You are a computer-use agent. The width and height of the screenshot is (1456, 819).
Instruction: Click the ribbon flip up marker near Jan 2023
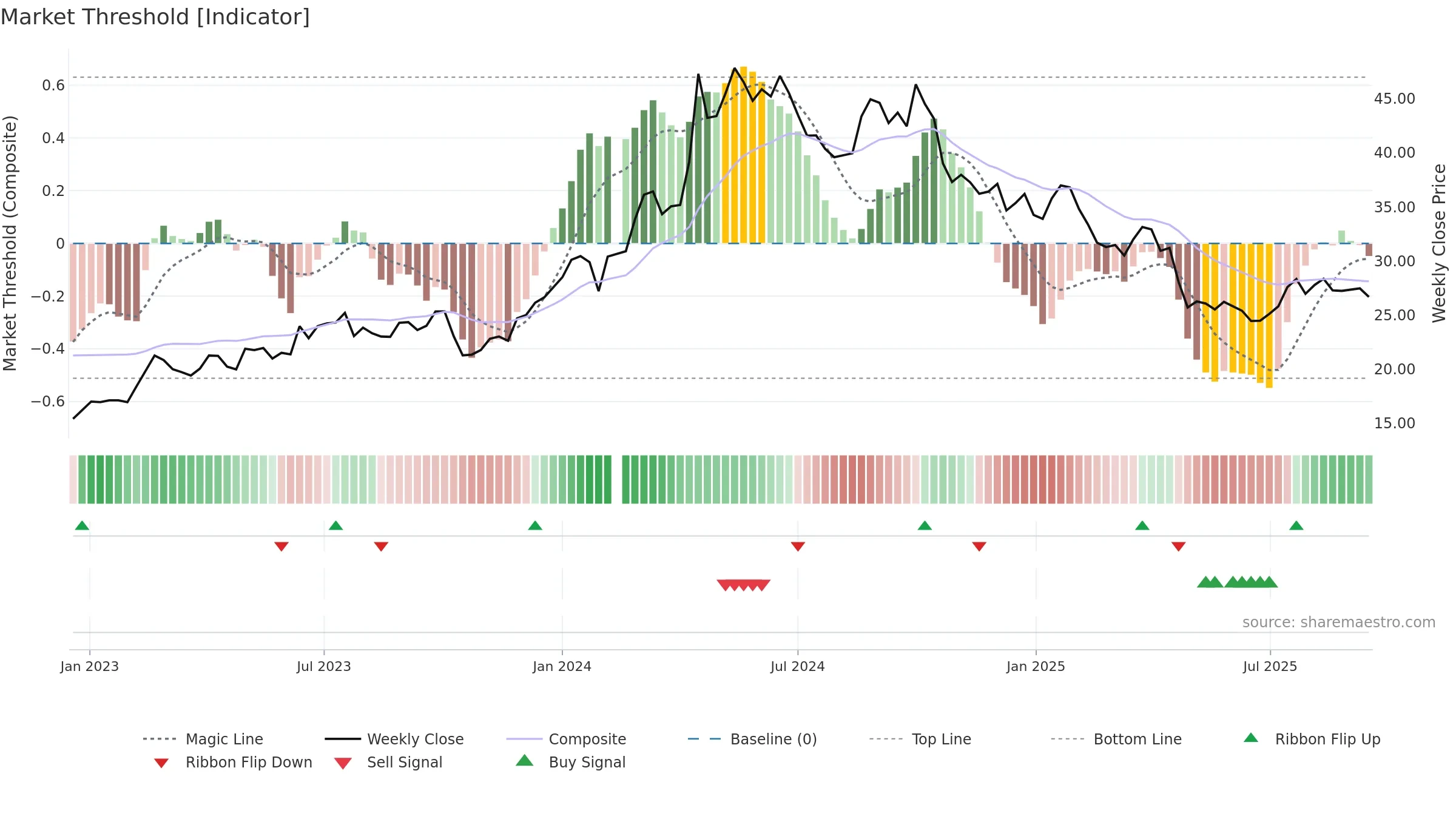pos(83,525)
